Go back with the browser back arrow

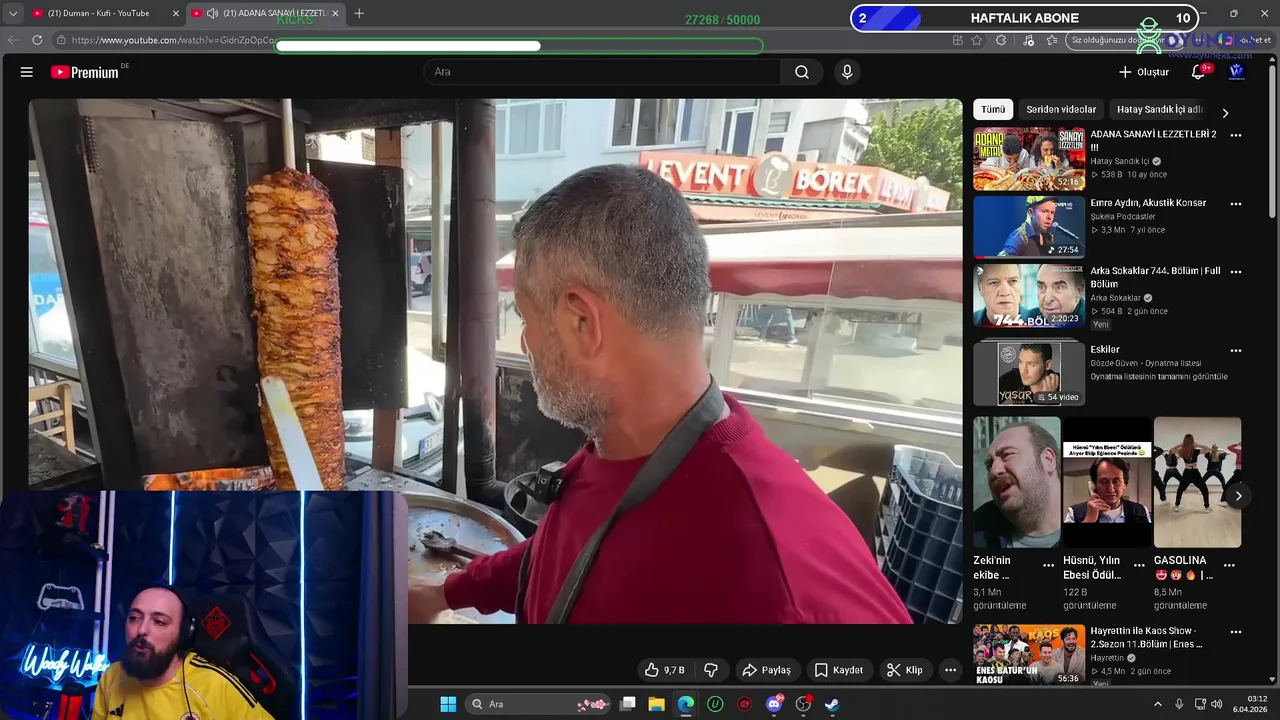[13, 40]
